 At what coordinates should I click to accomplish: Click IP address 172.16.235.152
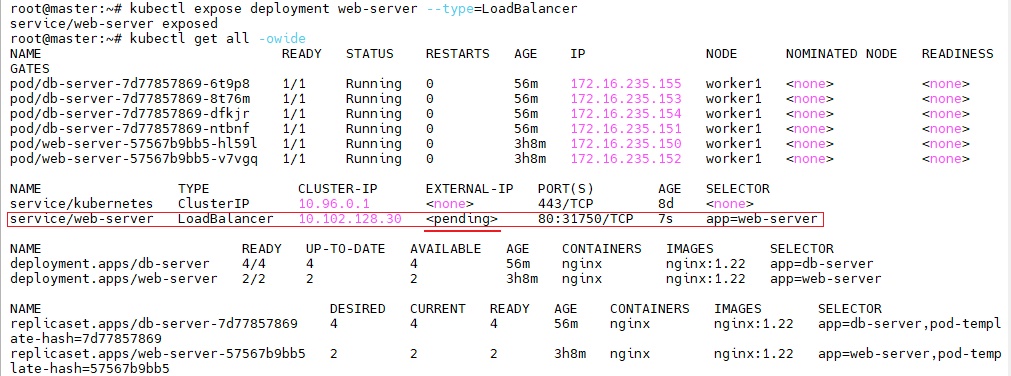(x=625, y=159)
